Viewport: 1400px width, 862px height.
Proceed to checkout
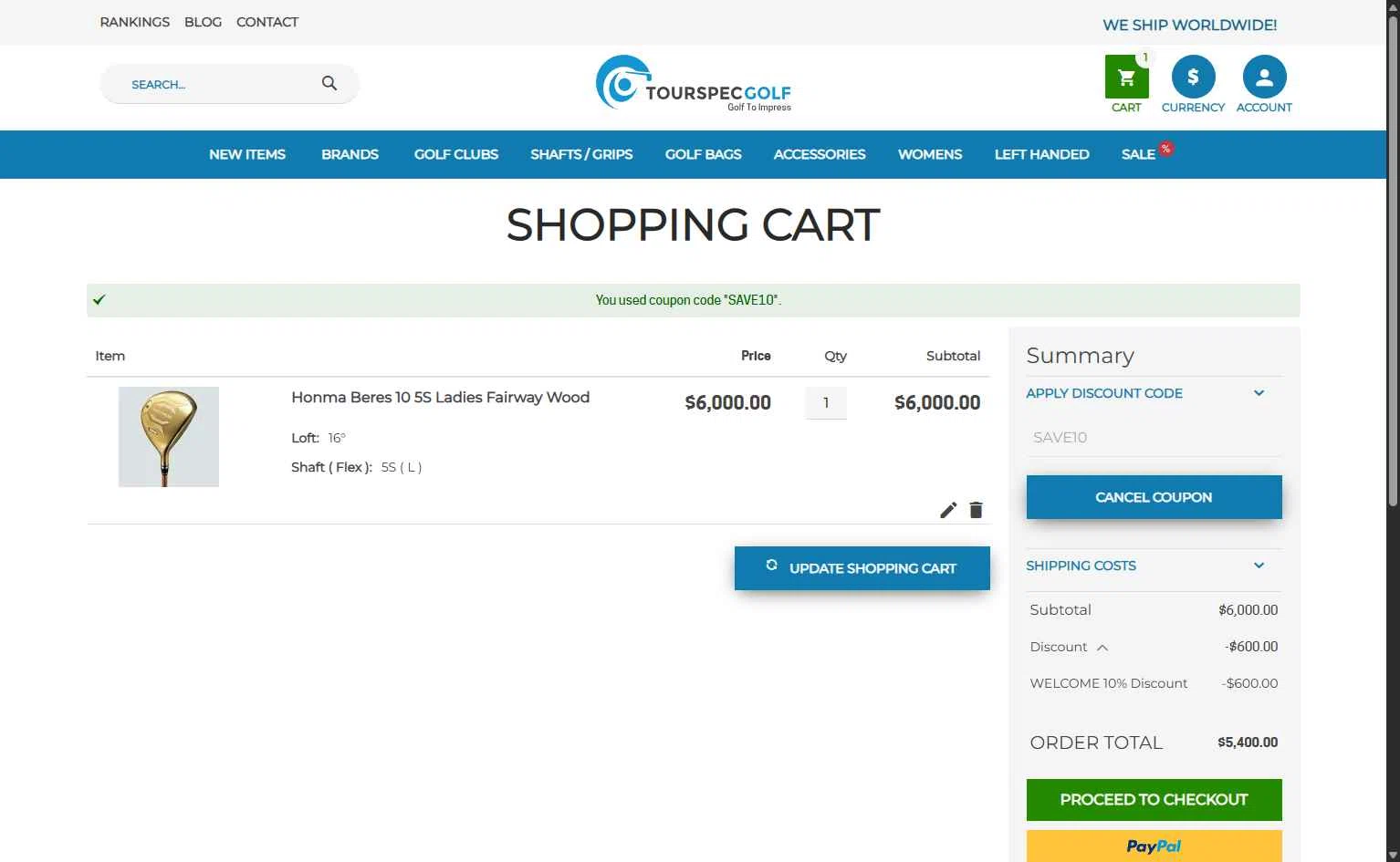point(1154,800)
